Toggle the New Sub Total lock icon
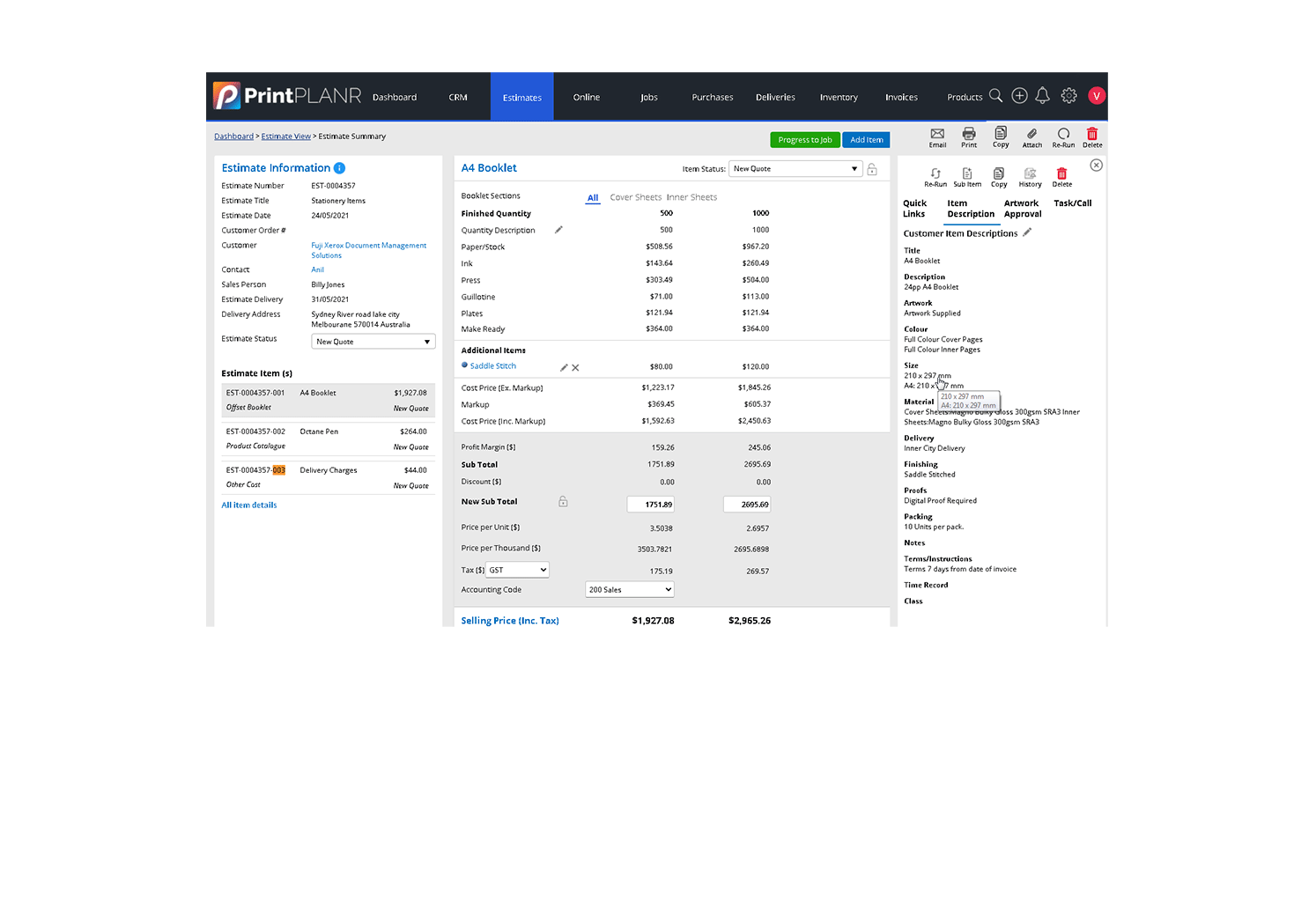The height and width of the screenshot is (900, 1316). [x=563, y=501]
